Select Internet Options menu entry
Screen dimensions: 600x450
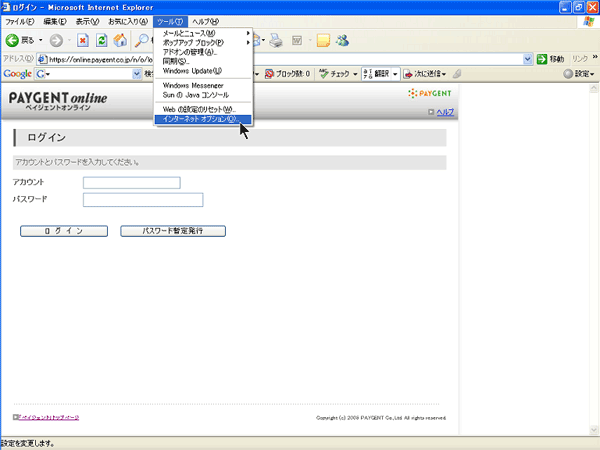(x=203, y=119)
